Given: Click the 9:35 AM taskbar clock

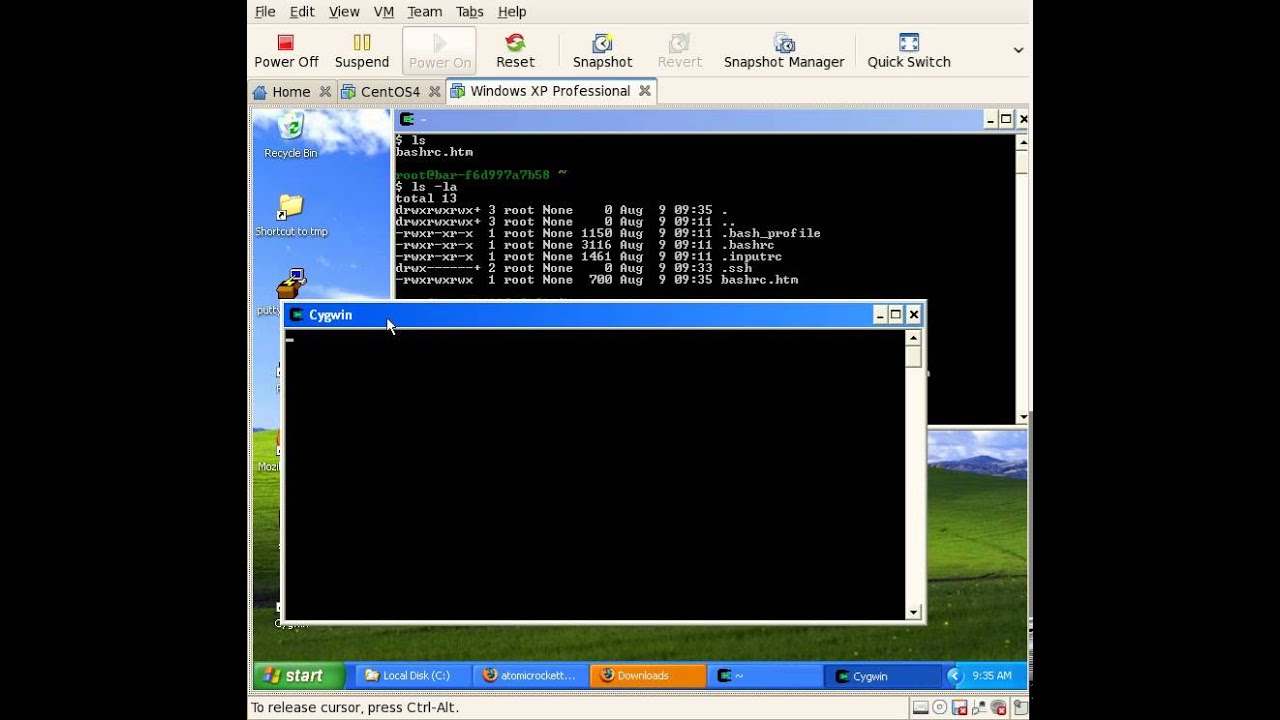Looking at the screenshot, I should click(992, 676).
